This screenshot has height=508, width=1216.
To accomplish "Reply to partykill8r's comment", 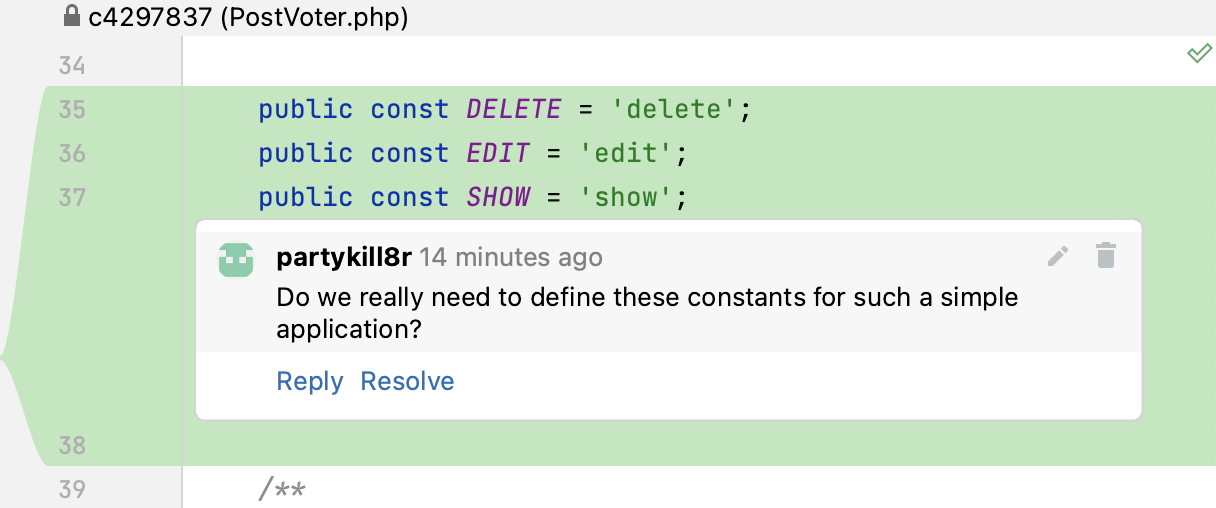I will click(309, 381).
